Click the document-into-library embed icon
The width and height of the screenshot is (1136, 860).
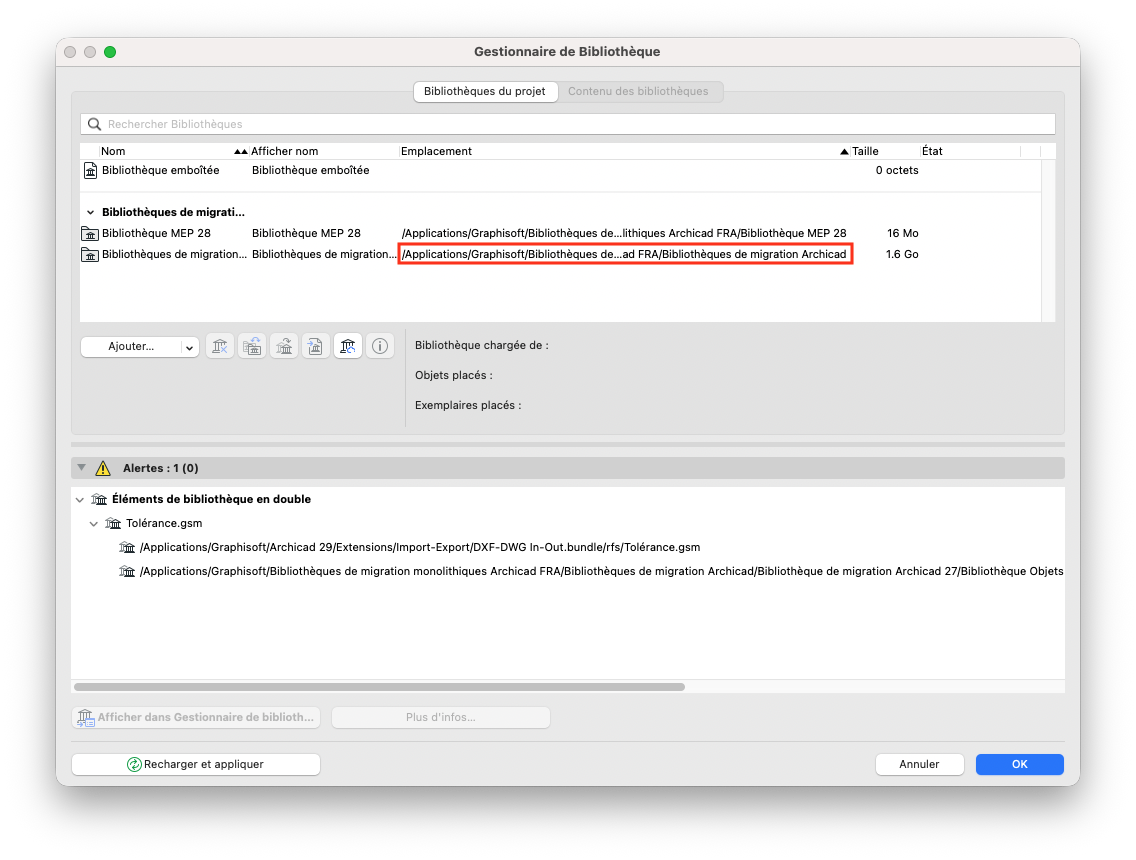pyautogui.click(x=316, y=346)
